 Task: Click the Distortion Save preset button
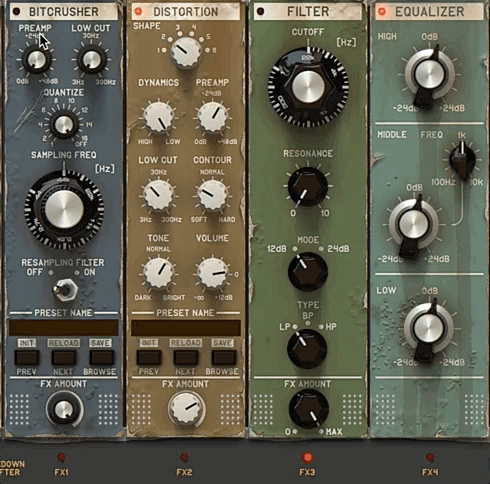(223, 358)
